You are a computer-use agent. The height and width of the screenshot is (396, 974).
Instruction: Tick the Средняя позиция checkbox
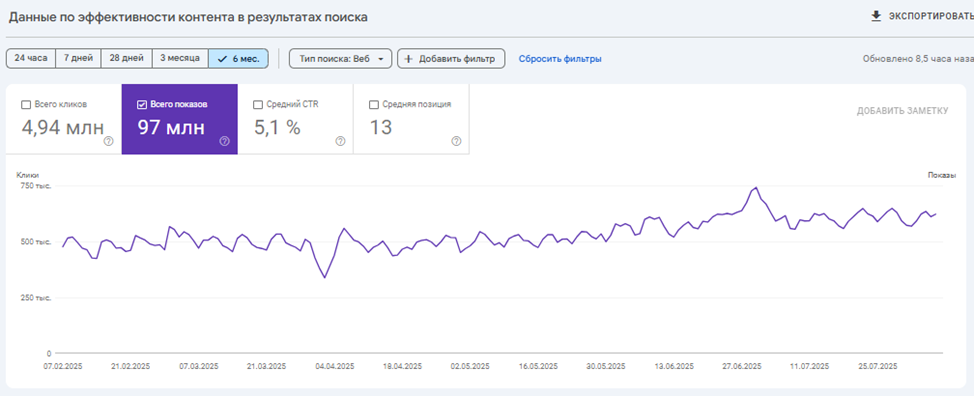(373, 105)
